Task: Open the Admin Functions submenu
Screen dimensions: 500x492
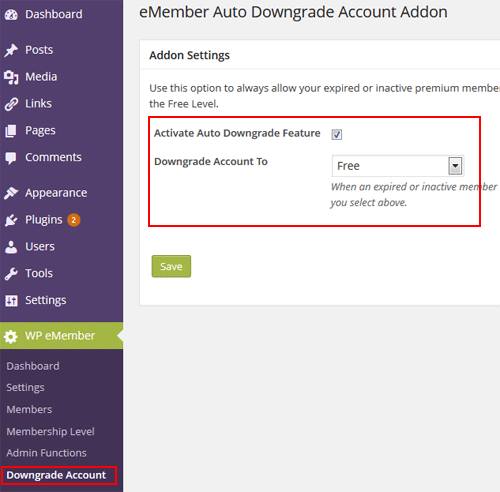Action: click(46, 453)
